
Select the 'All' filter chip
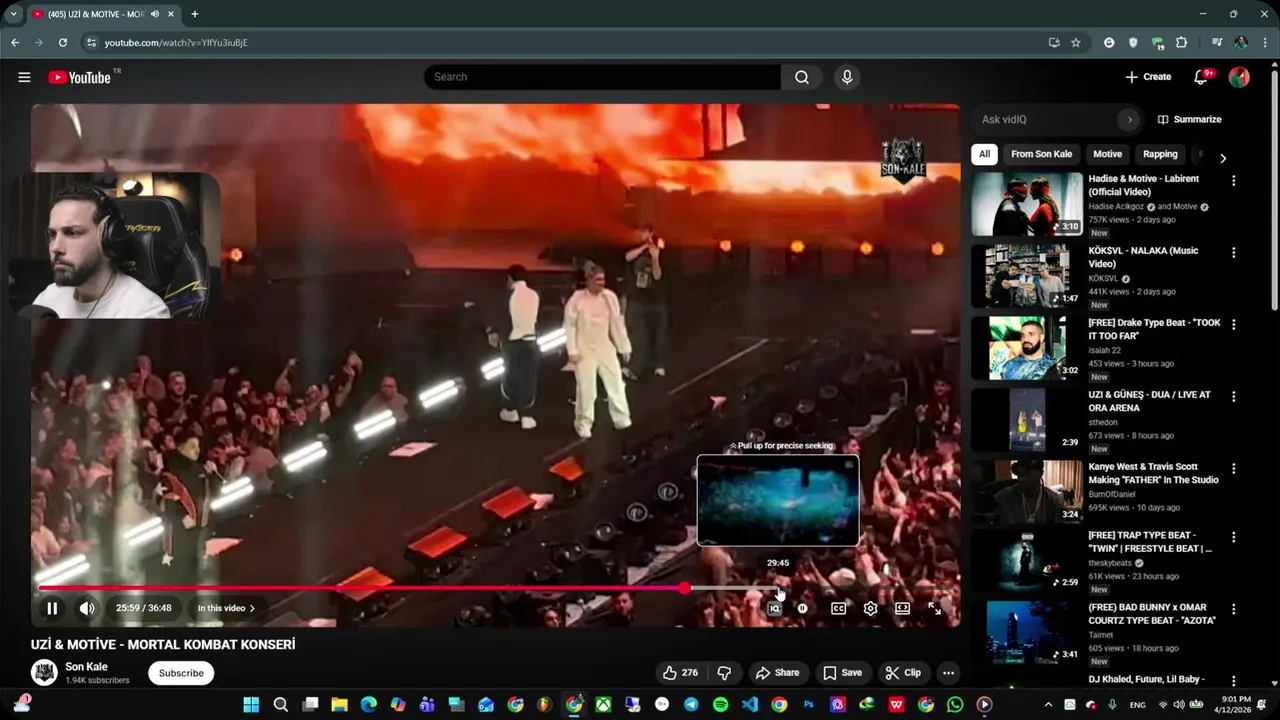coord(984,154)
